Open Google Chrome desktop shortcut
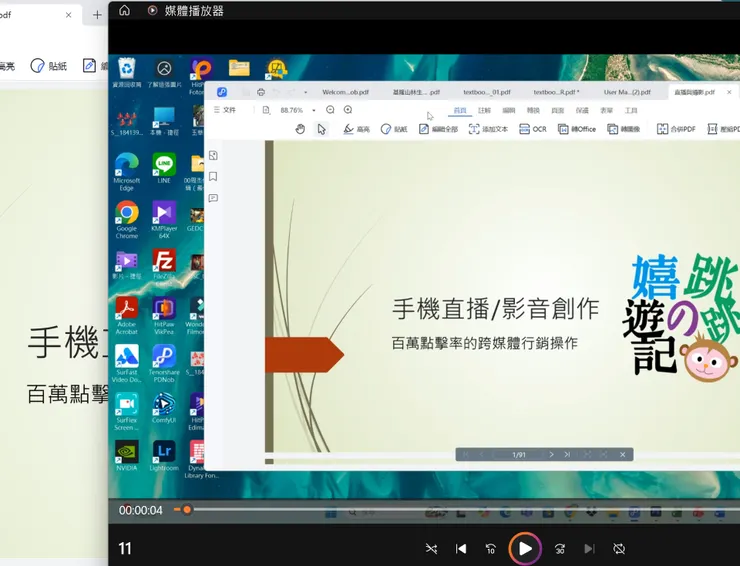This screenshot has width=740, height=566. click(x=126, y=220)
